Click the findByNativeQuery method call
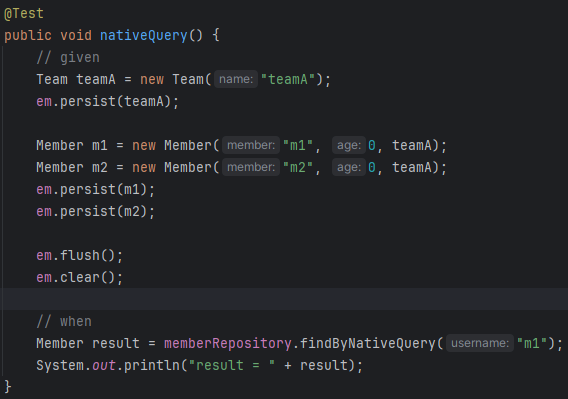Viewport: 568px width, 399px height. point(367,344)
